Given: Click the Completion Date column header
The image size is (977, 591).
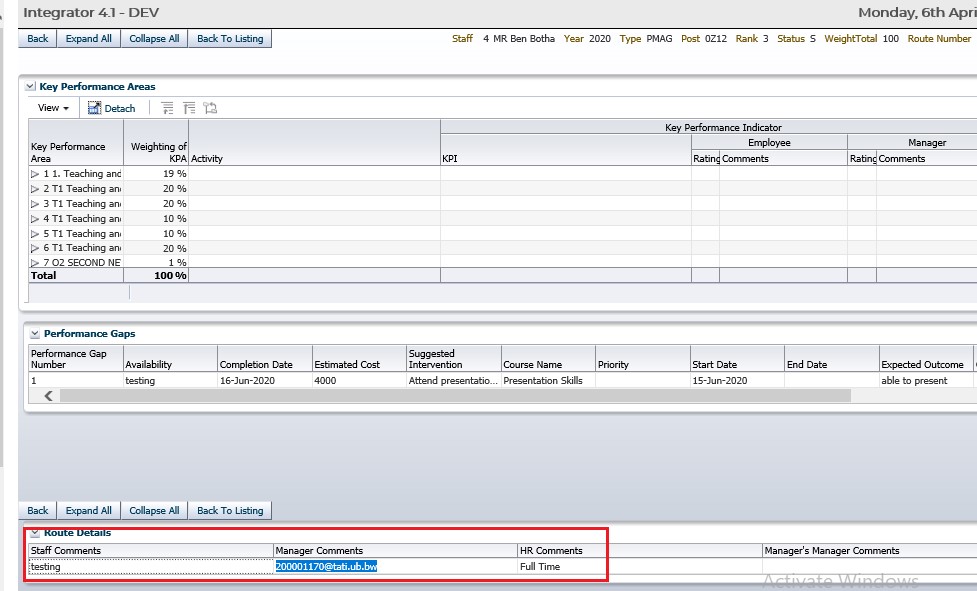Looking at the screenshot, I should point(256,365).
